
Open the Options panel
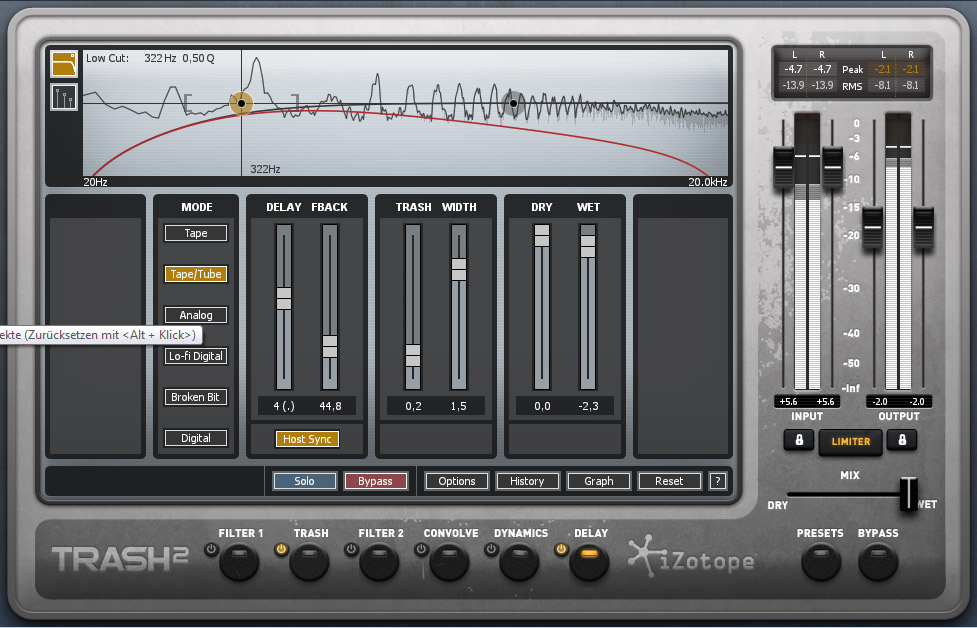coord(456,481)
